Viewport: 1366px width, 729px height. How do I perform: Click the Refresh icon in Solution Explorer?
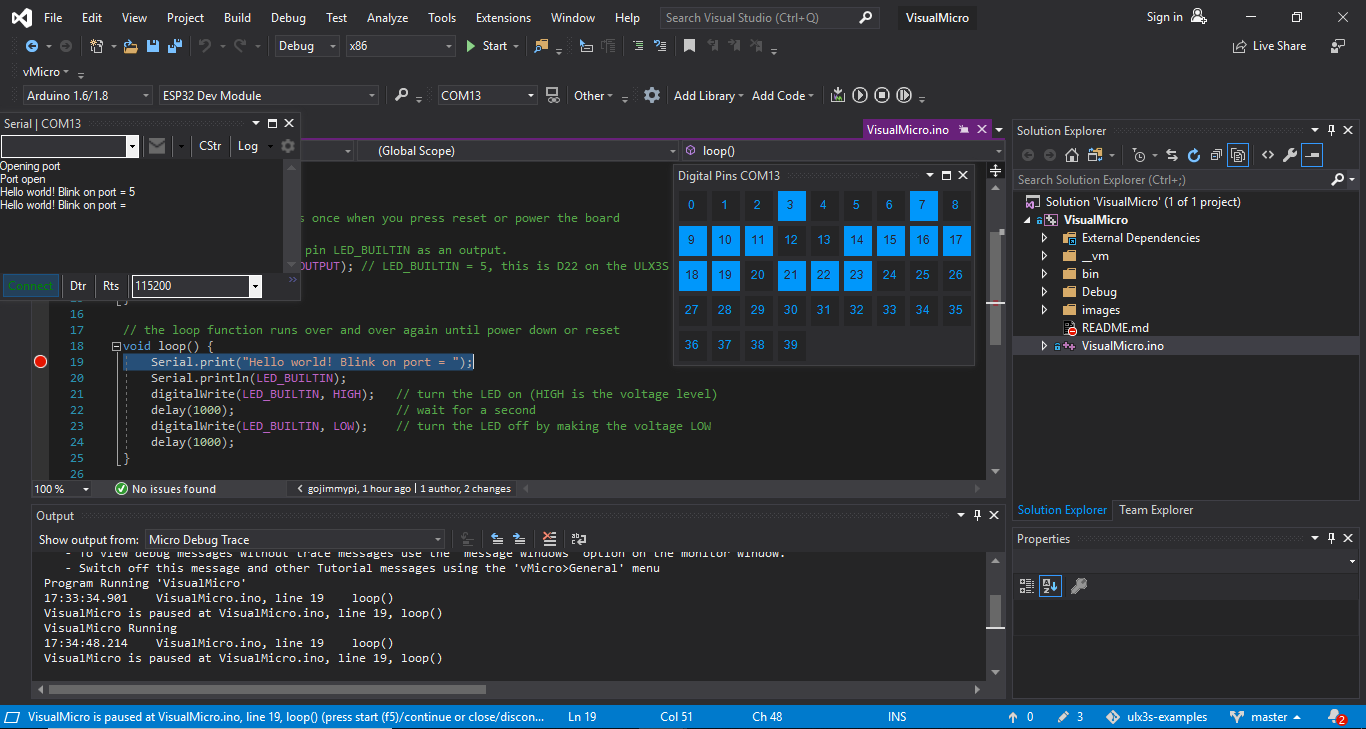[1194, 155]
